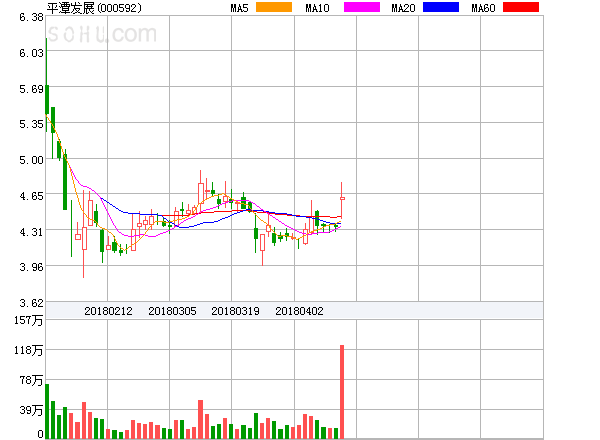This screenshot has width=600, height=440.
Task: Click the 5.35 price axis label
Action: coord(31,124)
